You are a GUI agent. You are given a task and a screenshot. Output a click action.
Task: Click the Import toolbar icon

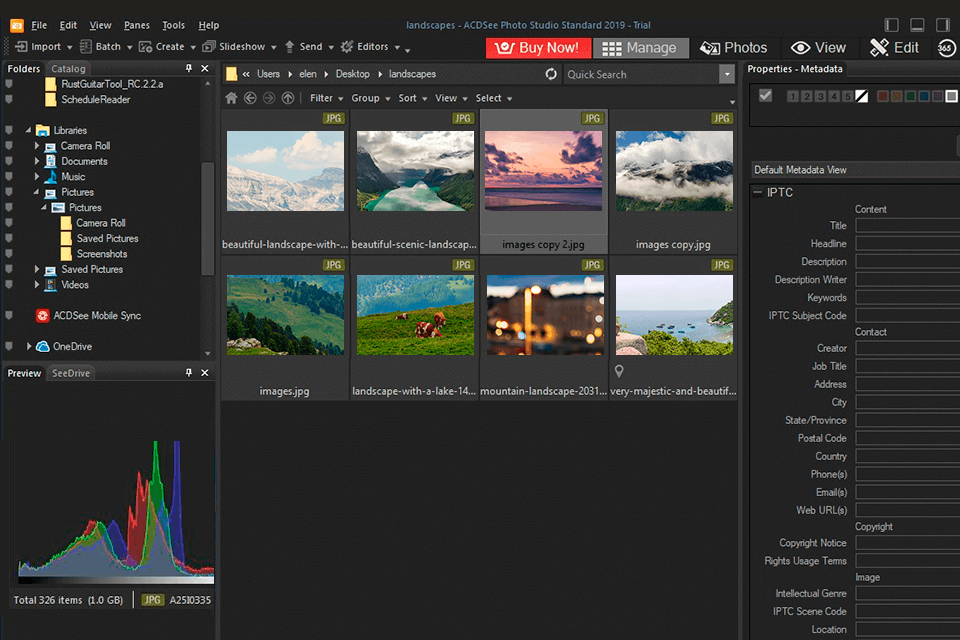pos(21,47)
